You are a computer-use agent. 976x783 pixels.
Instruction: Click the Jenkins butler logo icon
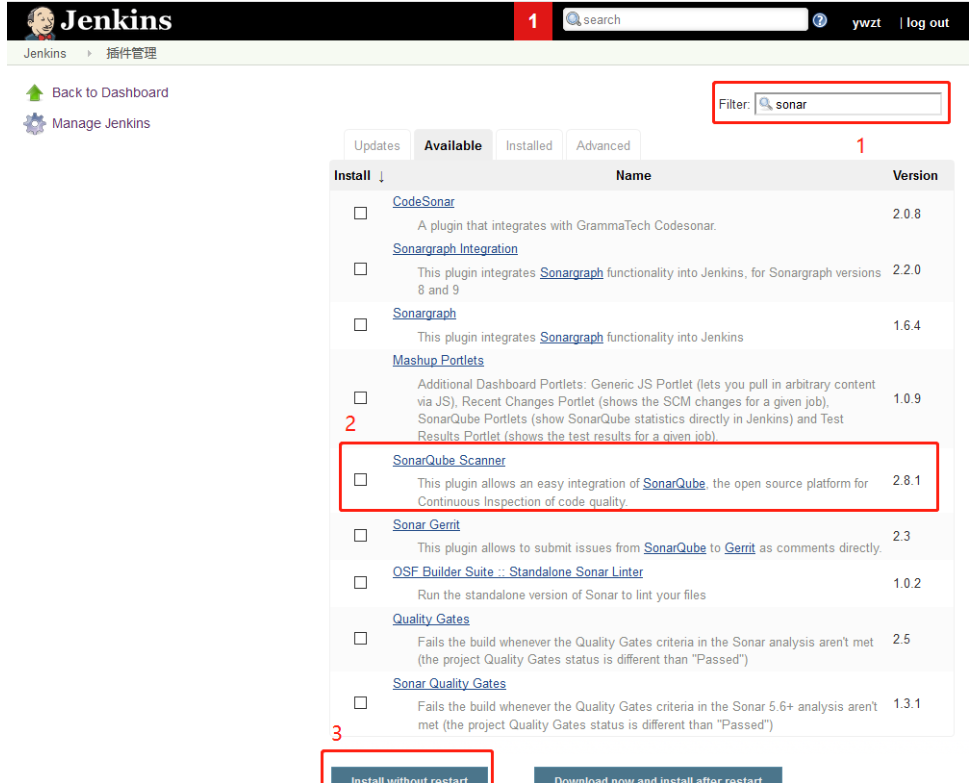[41, 22]
